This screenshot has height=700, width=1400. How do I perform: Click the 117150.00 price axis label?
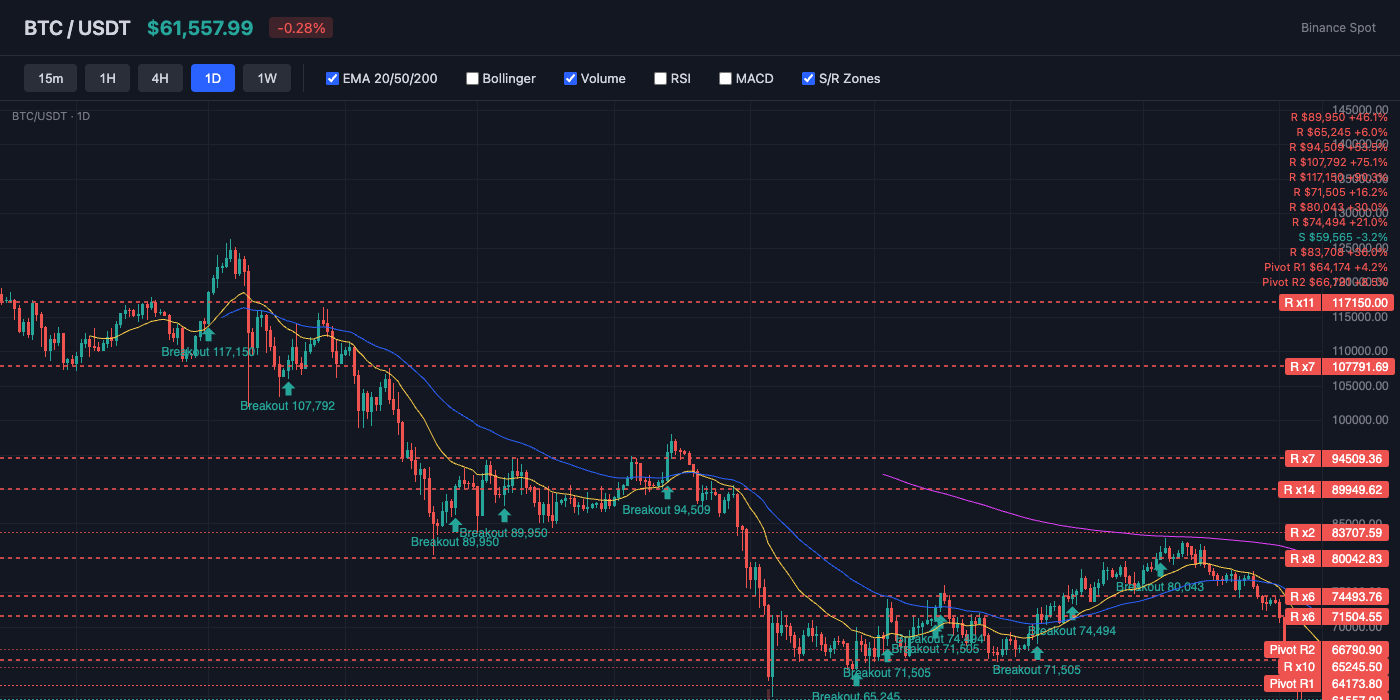(x=1359, y=302)
